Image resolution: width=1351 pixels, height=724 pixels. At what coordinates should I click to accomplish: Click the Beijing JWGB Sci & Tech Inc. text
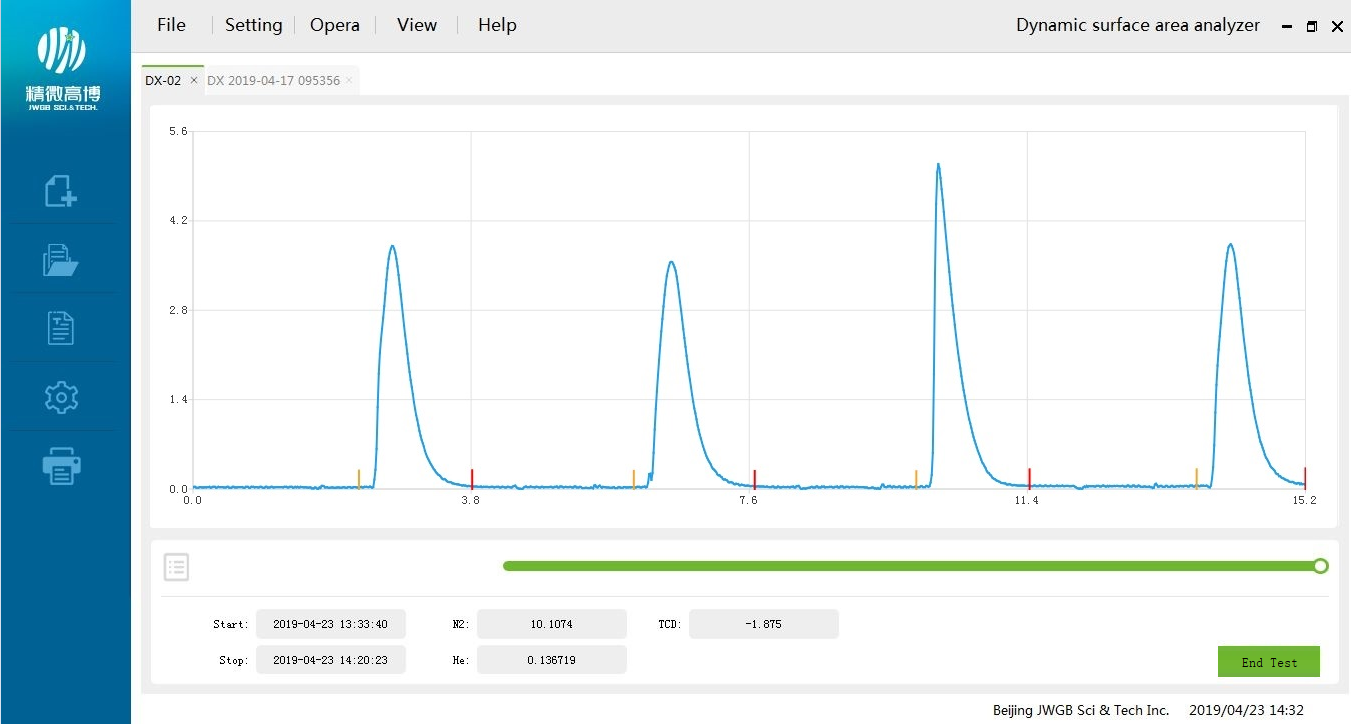point(1081,710)
